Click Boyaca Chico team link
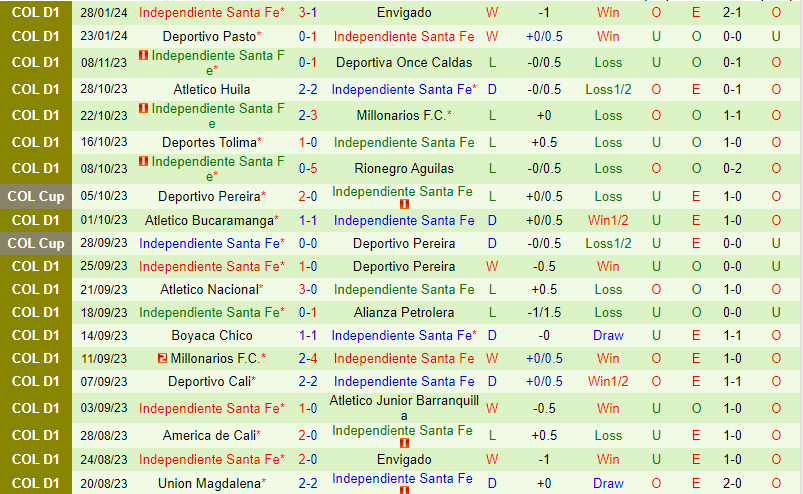The height and width of the screenshot is (494, 803). click(x=211, y=335)
